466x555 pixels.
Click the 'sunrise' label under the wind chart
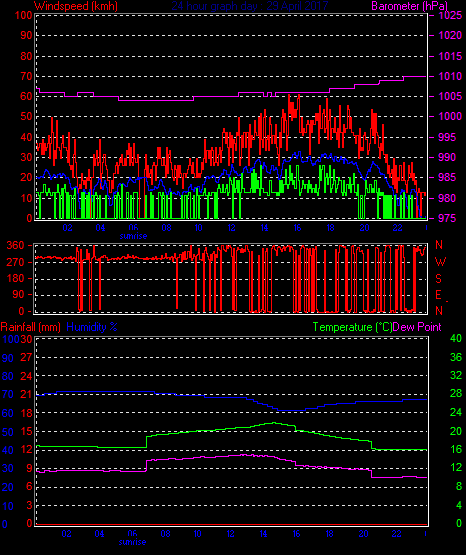point(133,236)
